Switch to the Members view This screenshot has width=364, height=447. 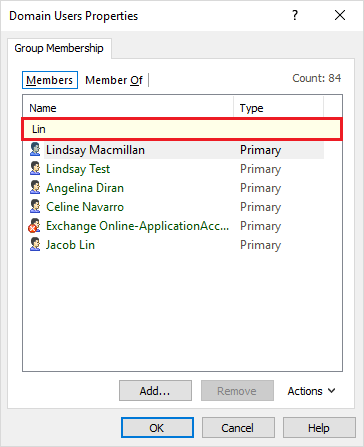(50, 80)
